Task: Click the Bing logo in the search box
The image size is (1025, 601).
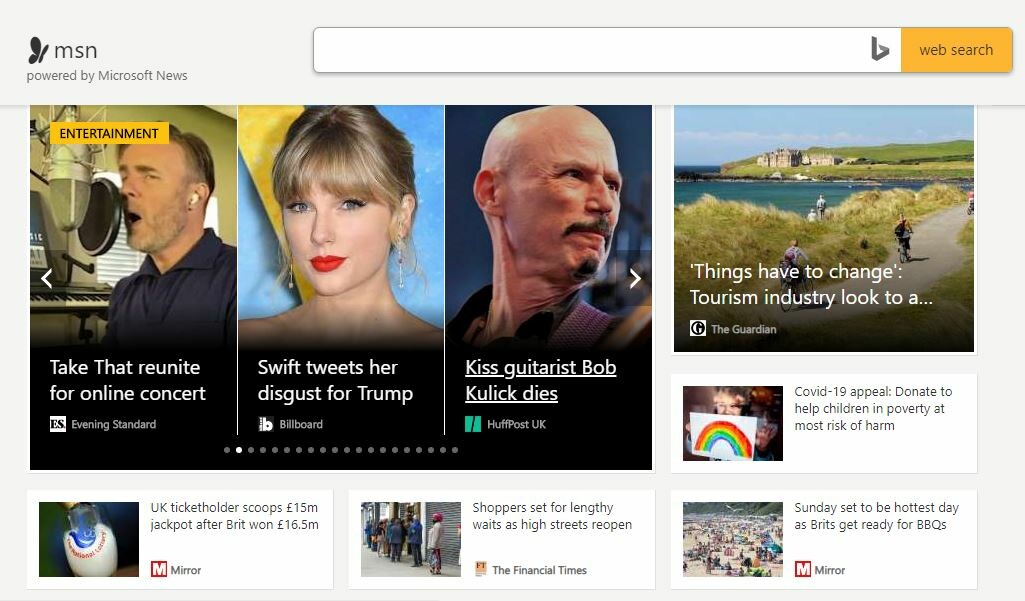Action: [x=880, y=50]
